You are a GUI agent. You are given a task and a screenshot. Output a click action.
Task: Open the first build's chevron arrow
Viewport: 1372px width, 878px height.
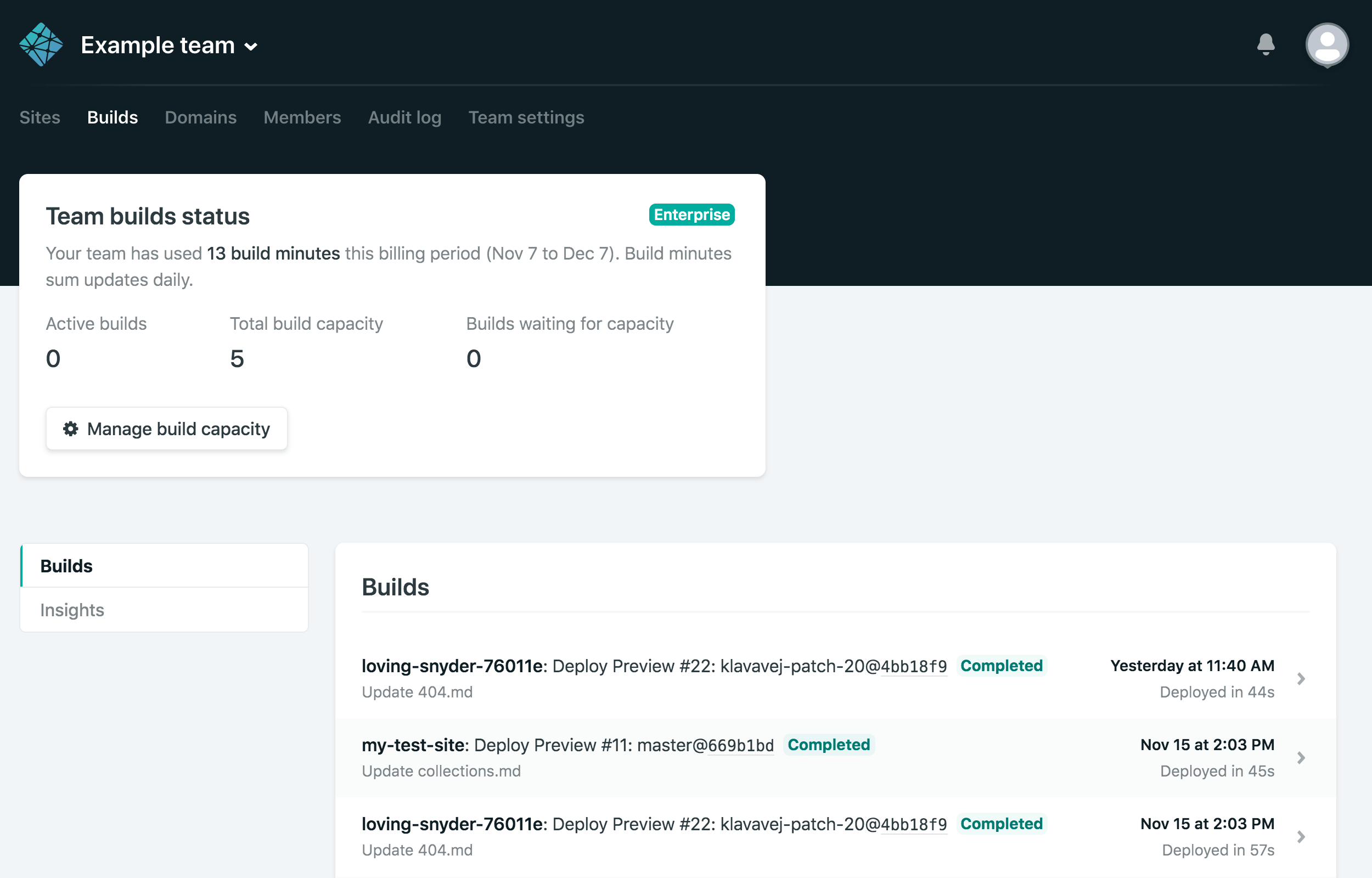1301,678
